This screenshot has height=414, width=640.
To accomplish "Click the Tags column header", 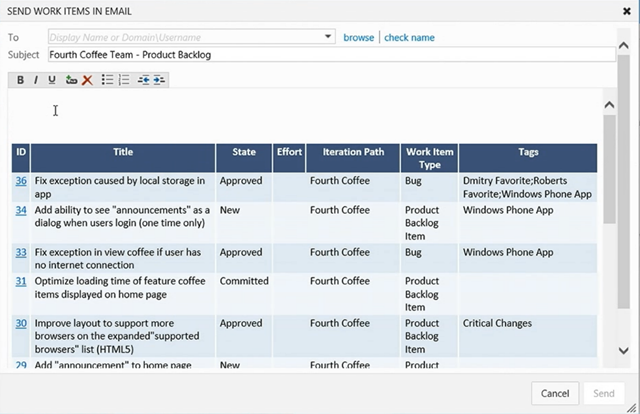I will pos(528,158).
